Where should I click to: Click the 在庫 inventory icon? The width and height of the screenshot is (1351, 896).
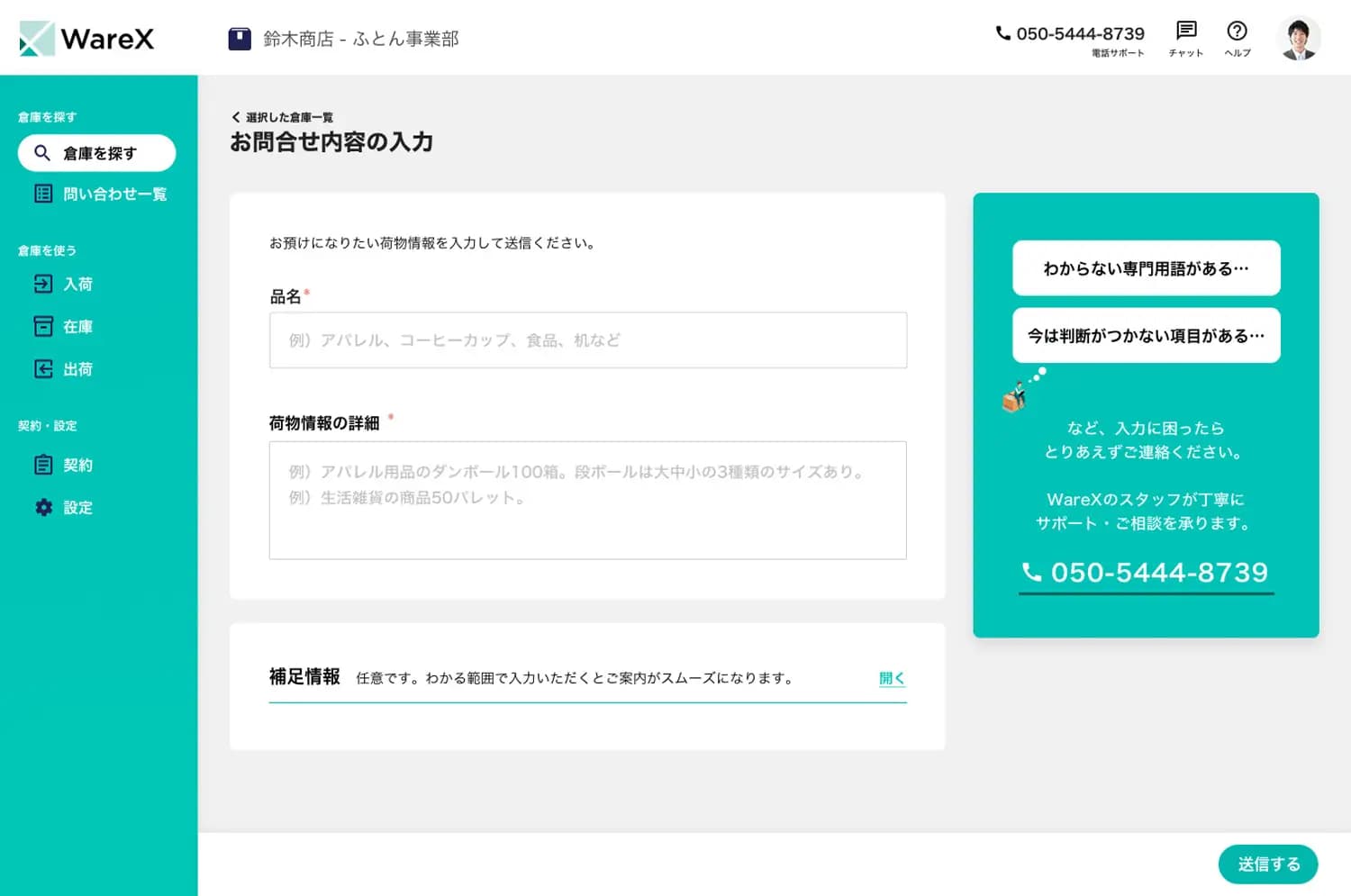coord(43,326)
